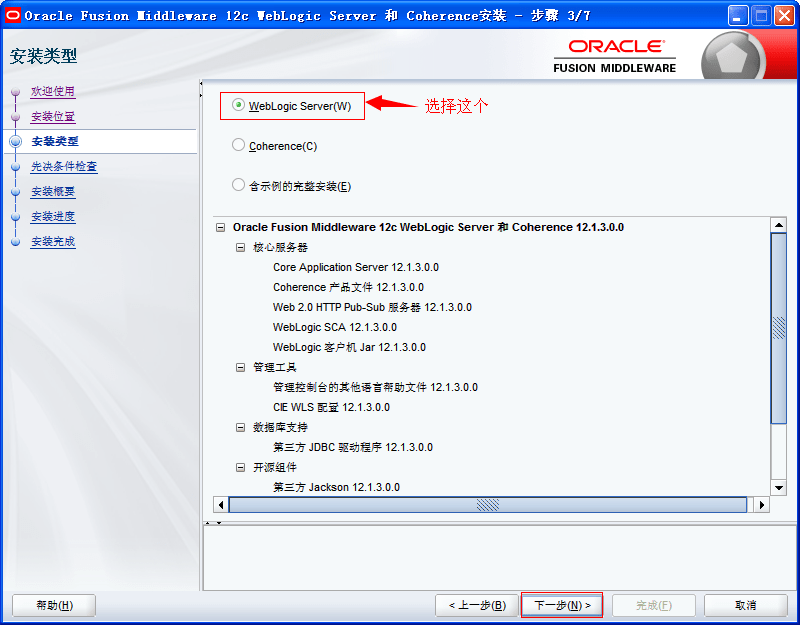Cancel the installation with 取消
Image resolution: width=800 pixels, height=625 pixels.
click(x=746, y=606)
